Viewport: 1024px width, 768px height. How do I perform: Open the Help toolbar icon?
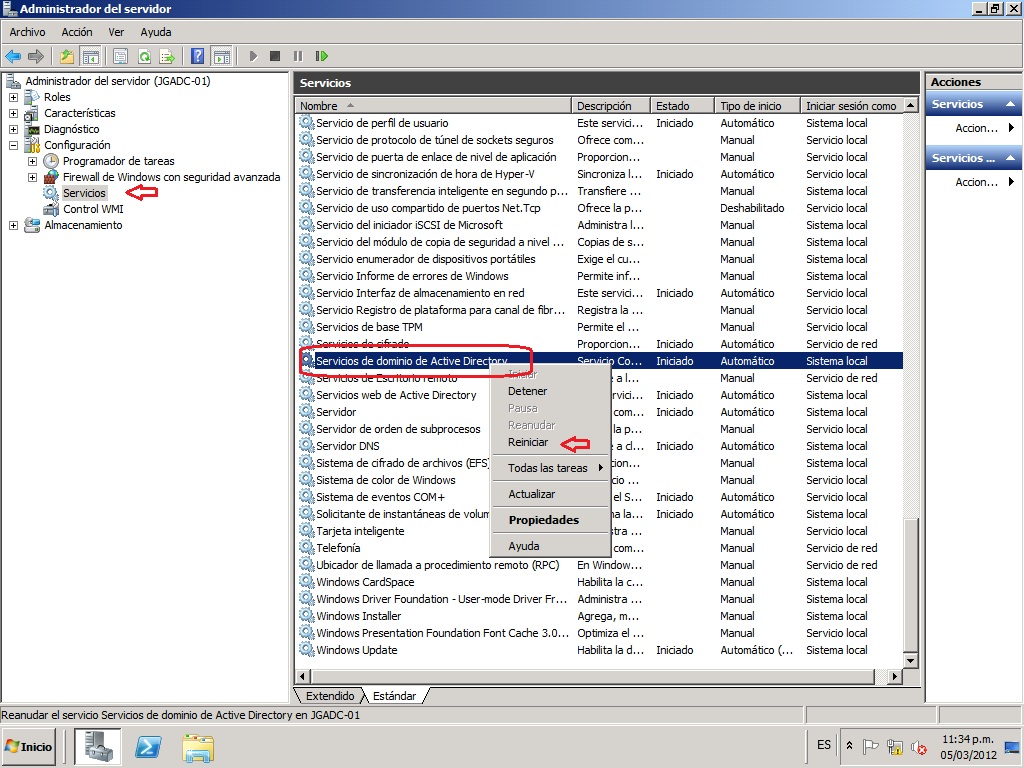[x=197, y=56]
